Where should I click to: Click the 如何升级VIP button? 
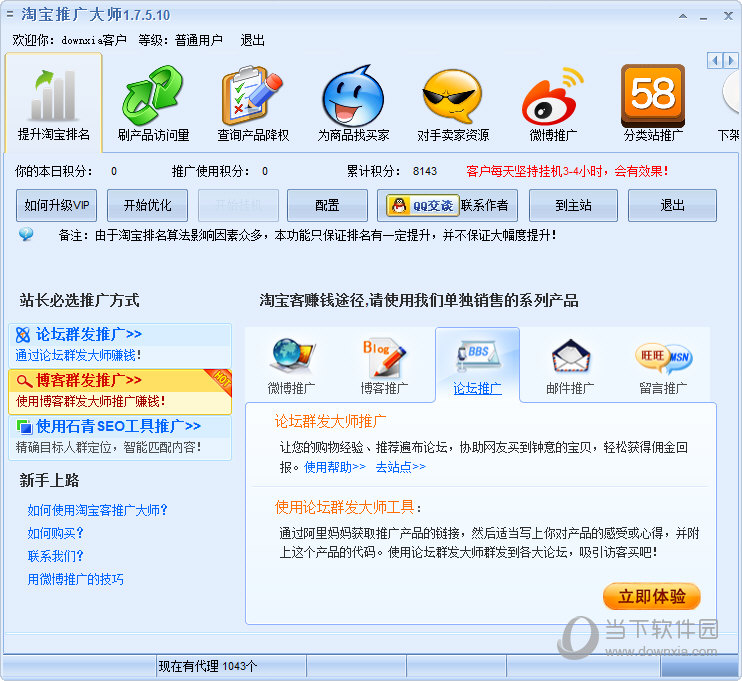[x=56, y=205]
